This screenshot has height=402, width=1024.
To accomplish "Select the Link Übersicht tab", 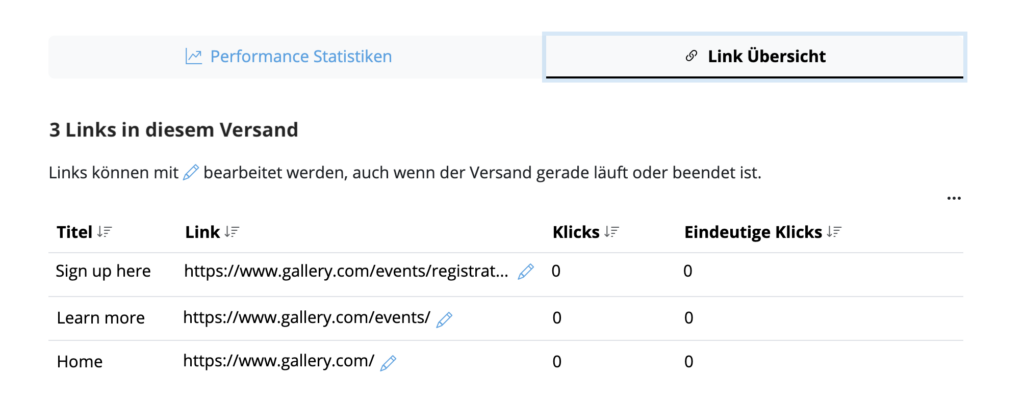I will 754,57.
